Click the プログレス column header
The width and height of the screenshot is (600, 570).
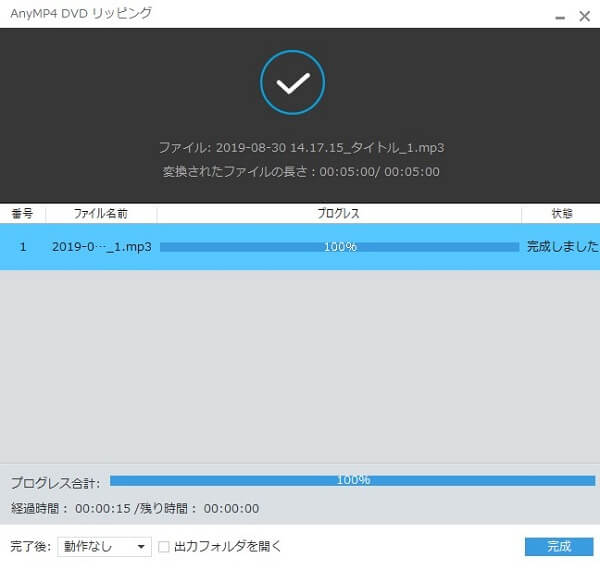point(339,213)
